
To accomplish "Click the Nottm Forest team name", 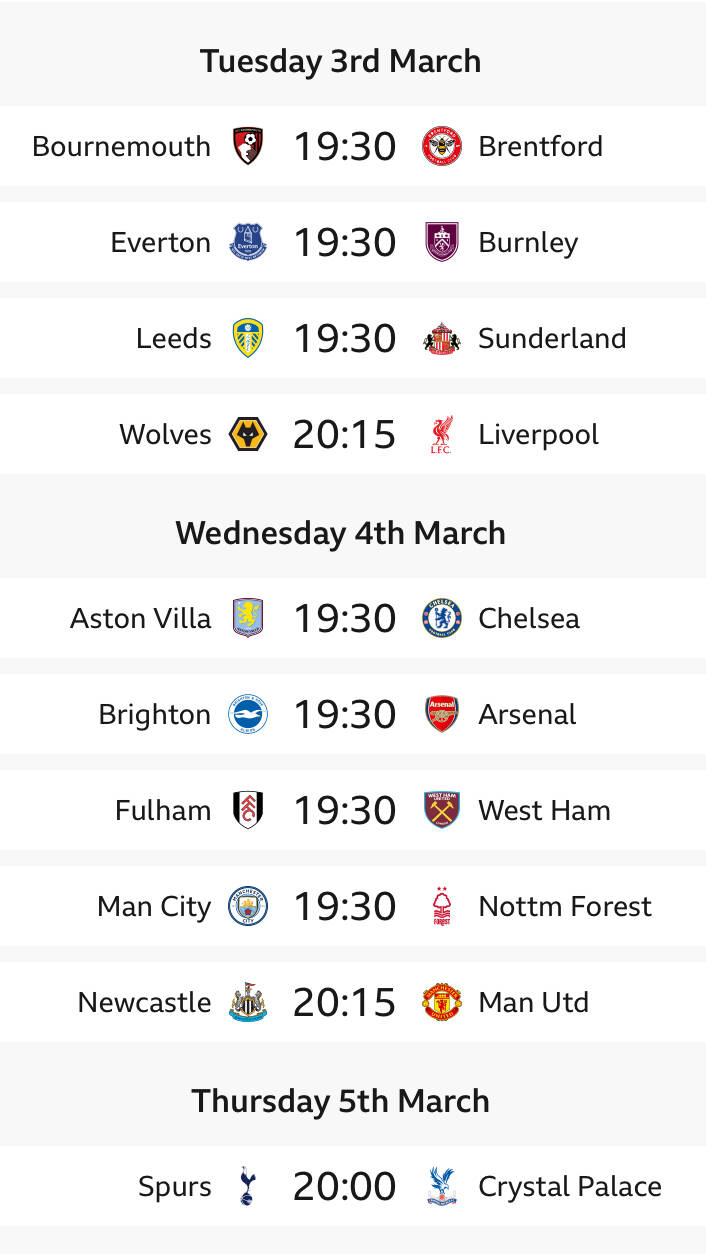I will tap(565, 906).
